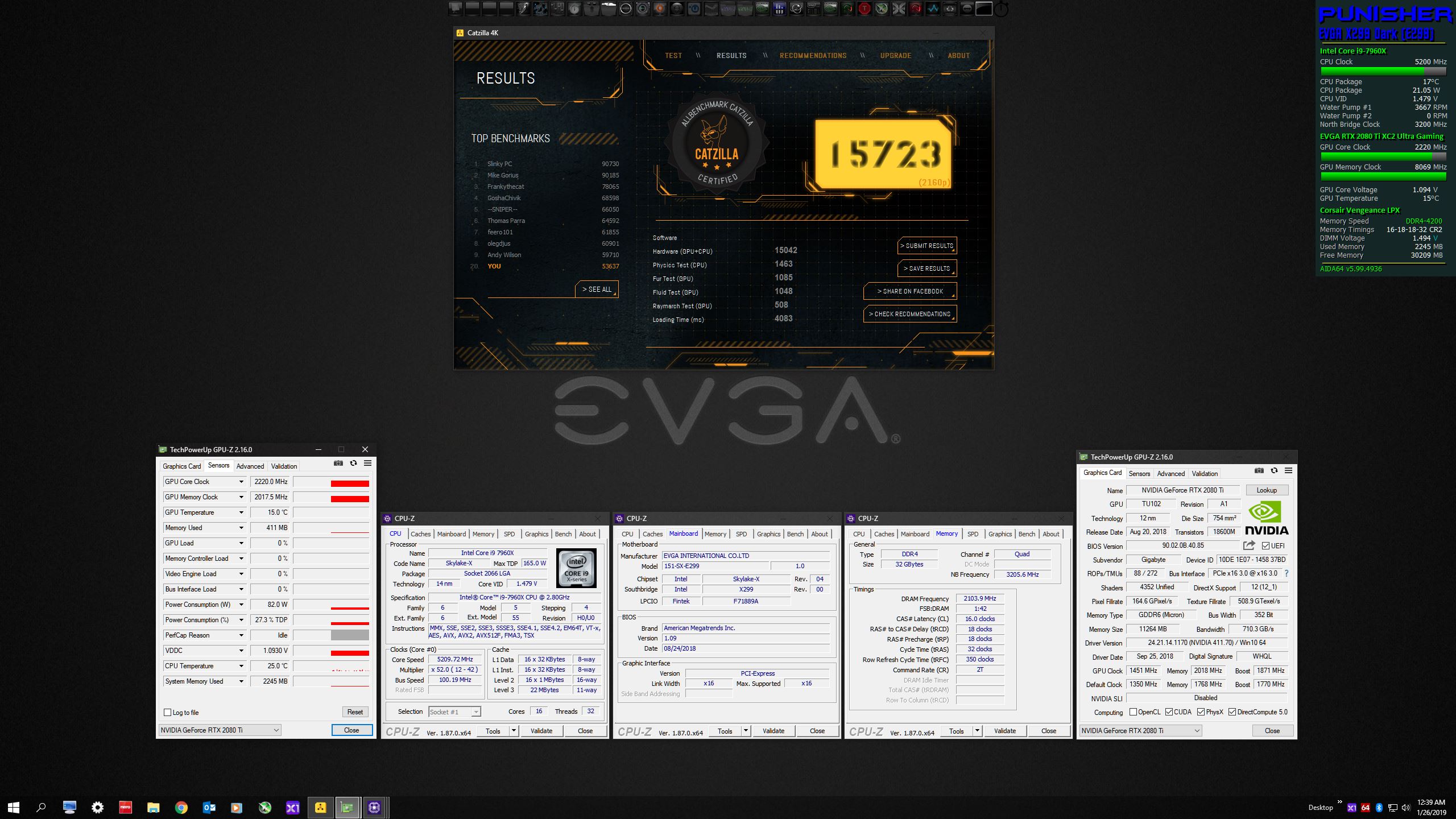Click the camera icon in GPU-Z Graphics Card window
Viewport: 1456px width, 819px height.
(1259, 471)
